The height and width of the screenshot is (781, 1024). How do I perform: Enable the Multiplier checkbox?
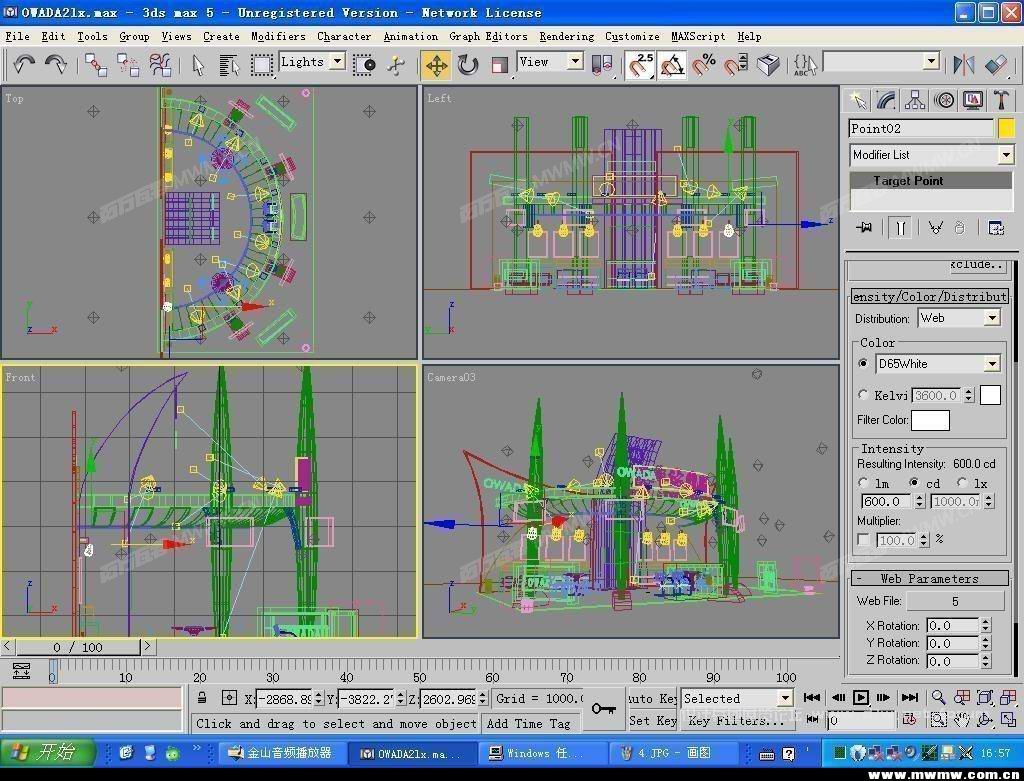point(864,539)
